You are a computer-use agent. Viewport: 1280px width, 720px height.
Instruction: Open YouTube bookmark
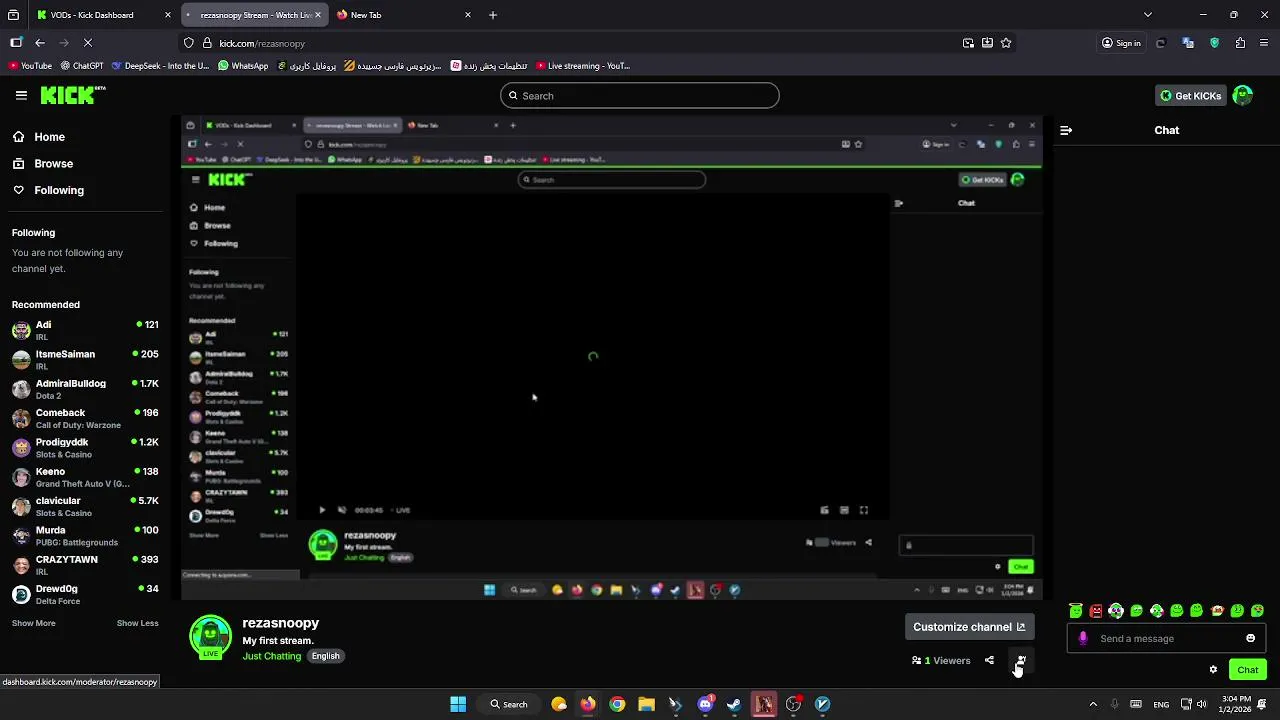coord(29,66)
